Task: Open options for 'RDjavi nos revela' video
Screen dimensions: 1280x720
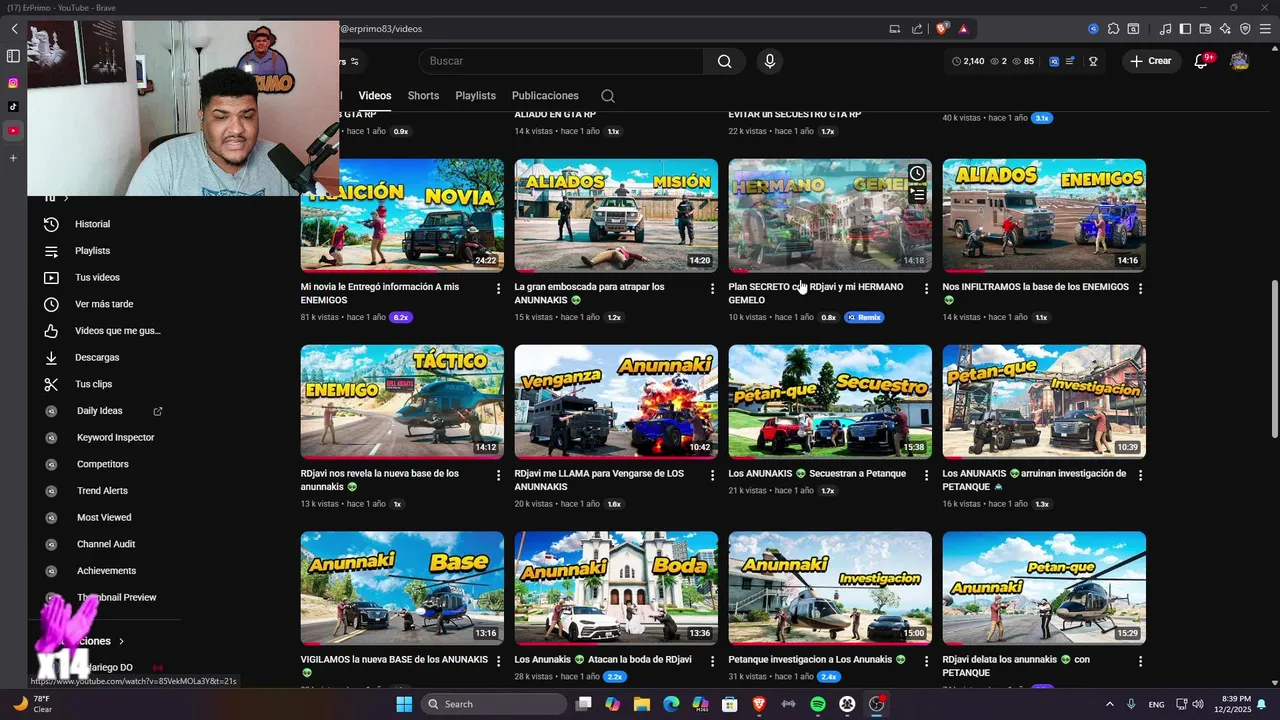Action: [x=498, y=475]
